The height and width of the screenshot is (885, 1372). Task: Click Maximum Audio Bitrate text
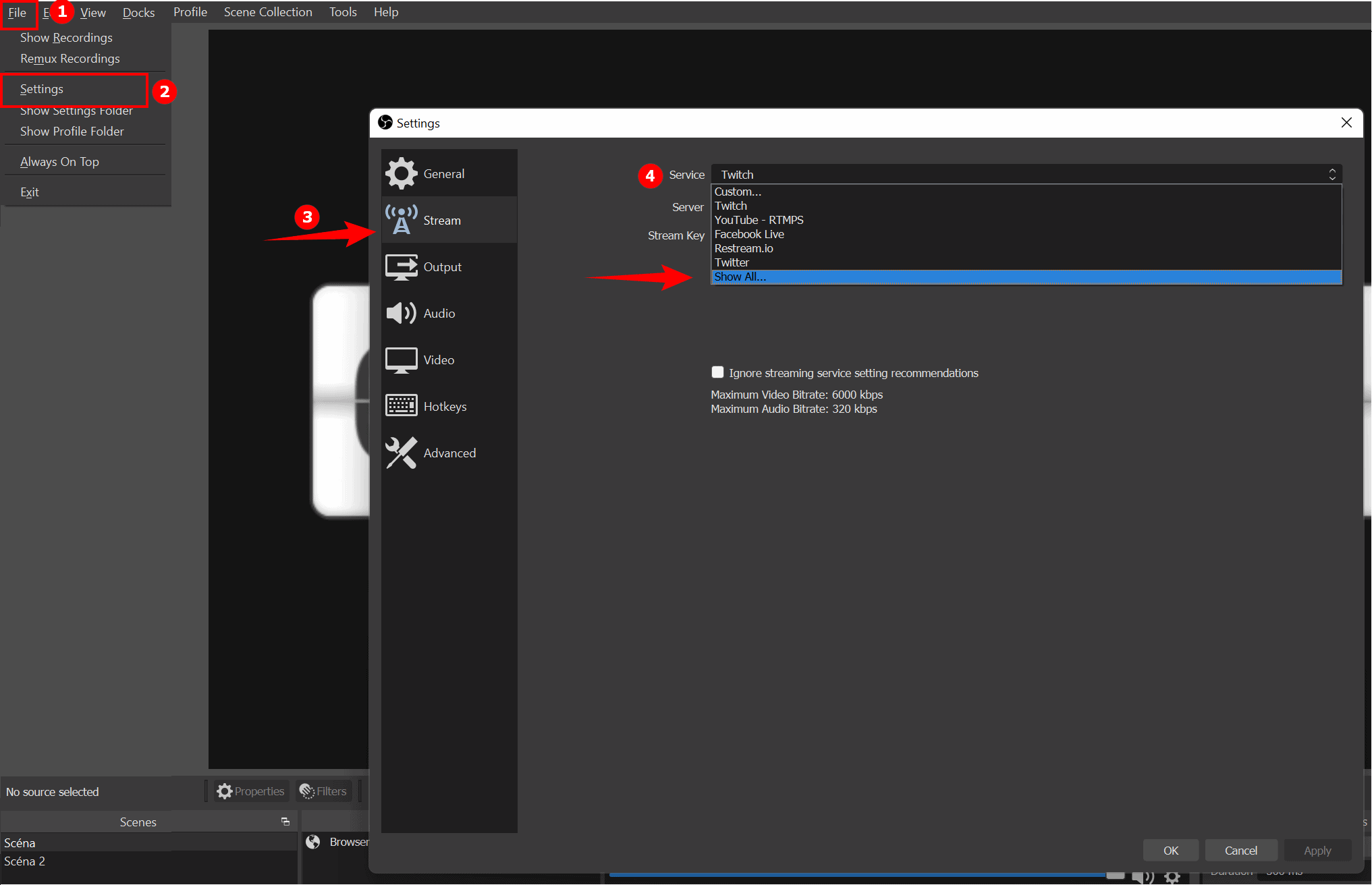click(794, 409)
